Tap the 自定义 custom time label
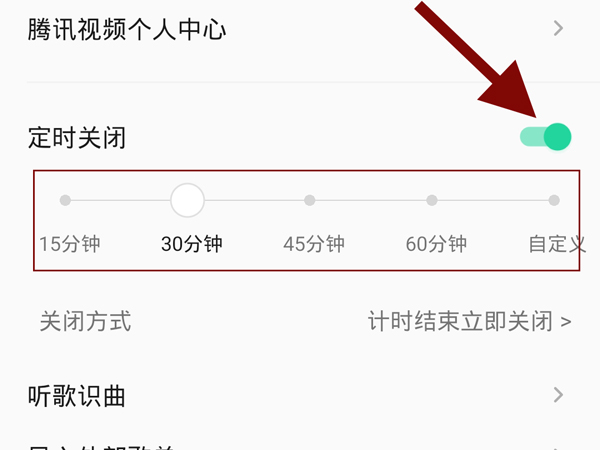 pos(557,244)
